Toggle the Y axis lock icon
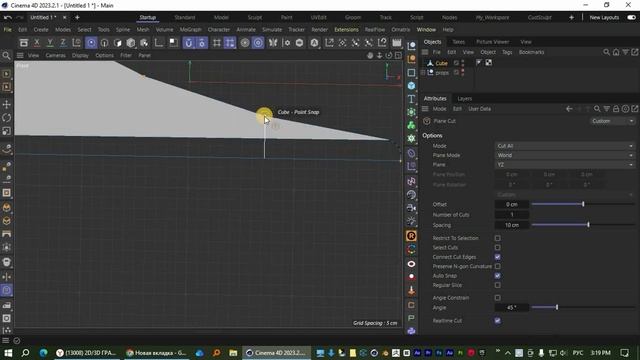This screenshot has width=640, height=360. click(x=50, y=42)
